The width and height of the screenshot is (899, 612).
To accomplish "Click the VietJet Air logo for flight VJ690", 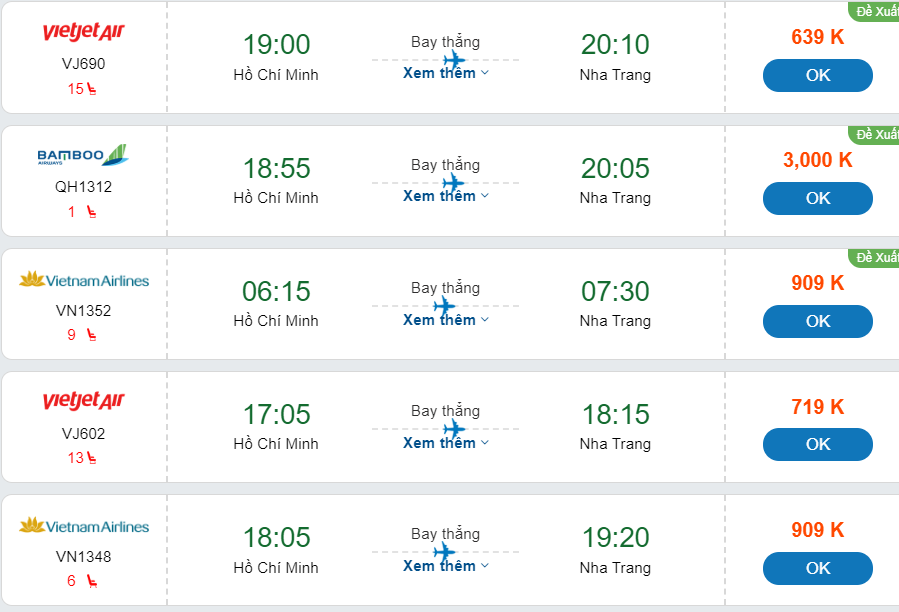I will click(x=84, y=33).
